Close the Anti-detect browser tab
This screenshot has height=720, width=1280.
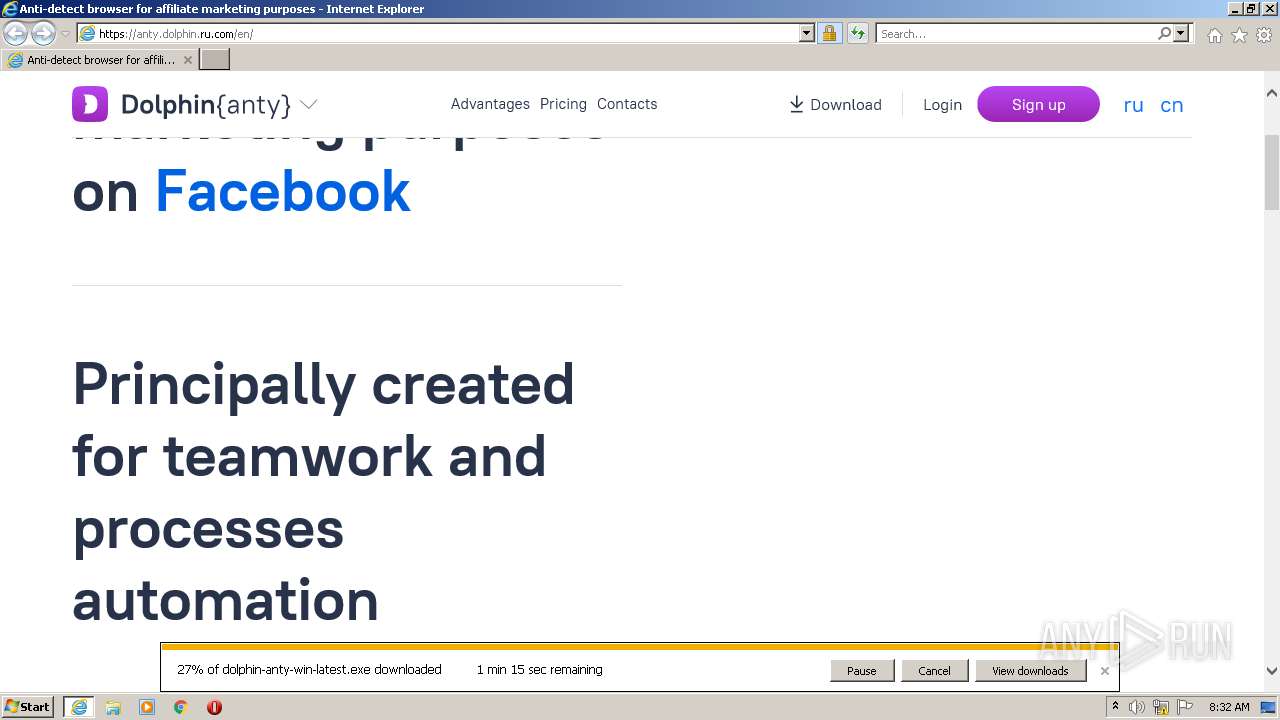[x=187, y=60]
